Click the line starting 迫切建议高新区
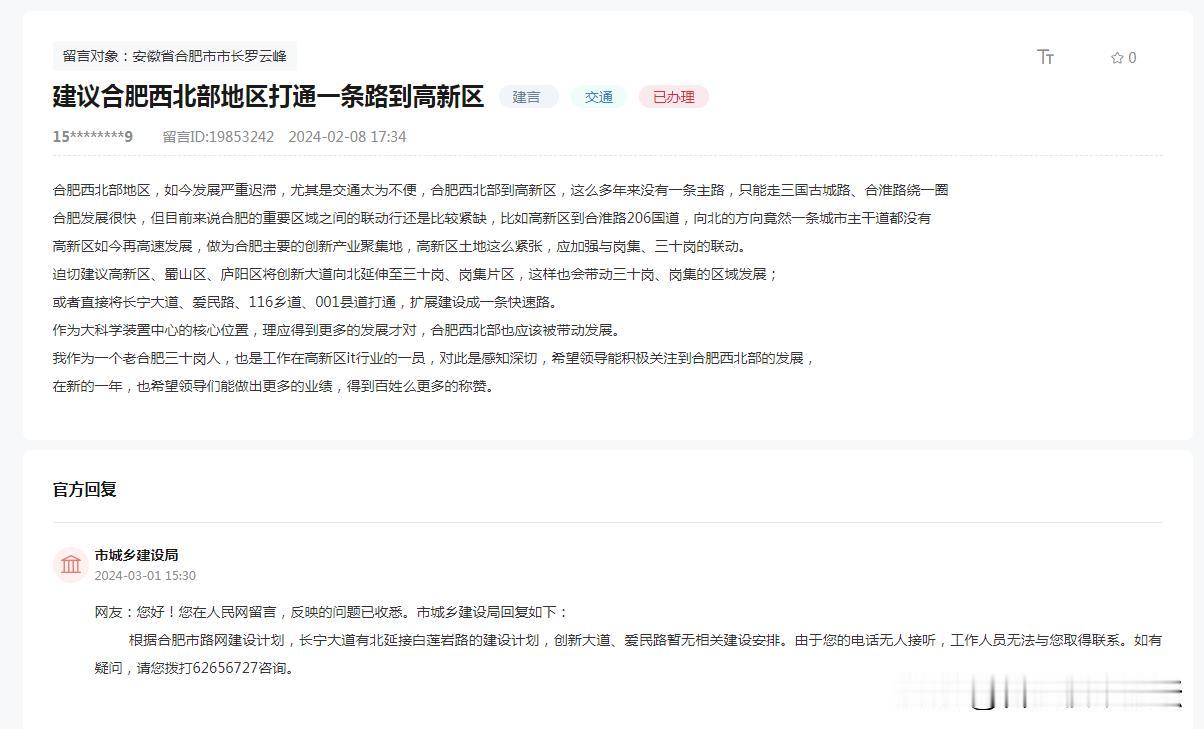Screen dimensions: 1204x729 pos(416,274)
